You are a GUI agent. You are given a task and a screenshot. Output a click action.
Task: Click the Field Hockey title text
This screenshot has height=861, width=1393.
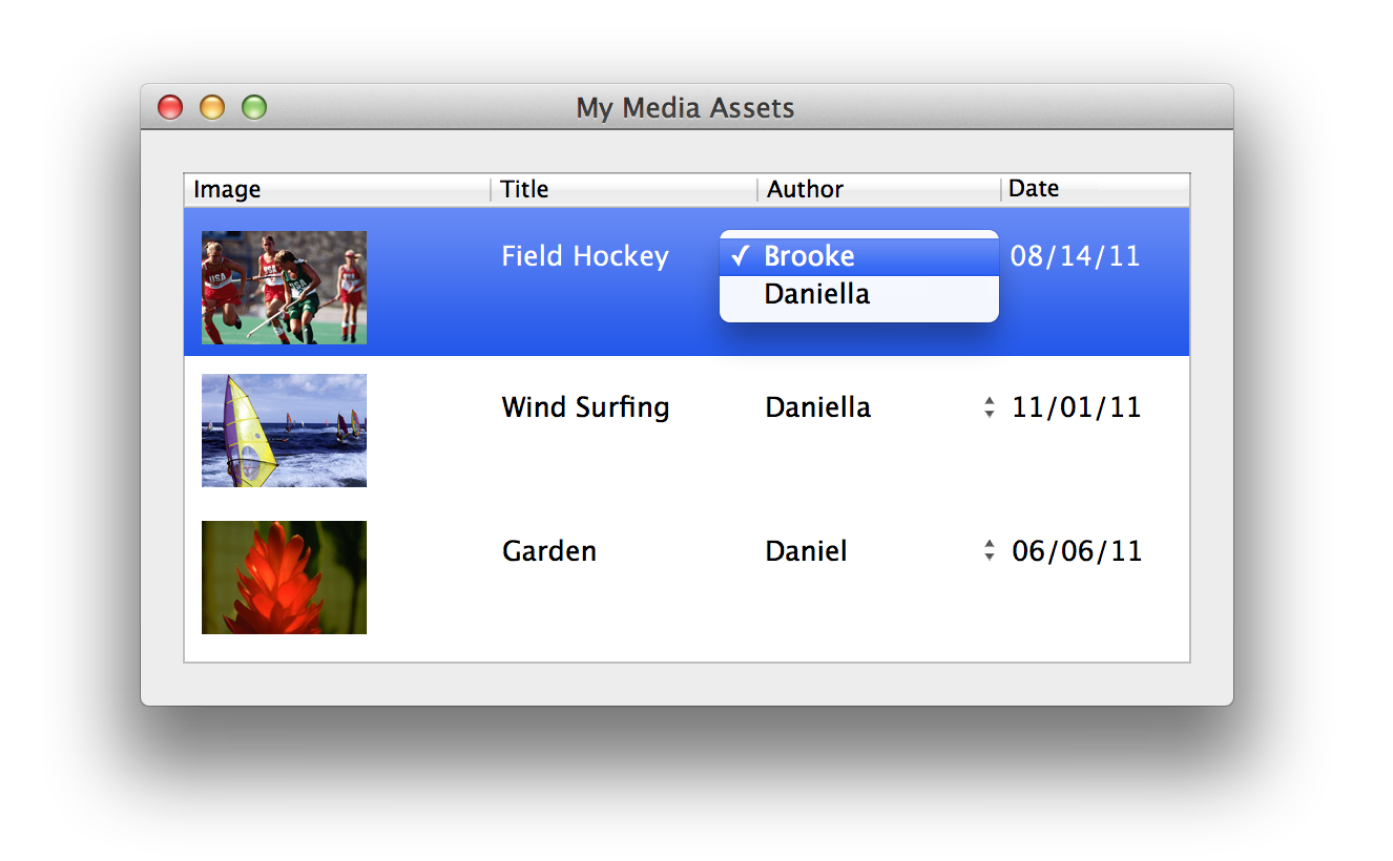tap(585, 257)
